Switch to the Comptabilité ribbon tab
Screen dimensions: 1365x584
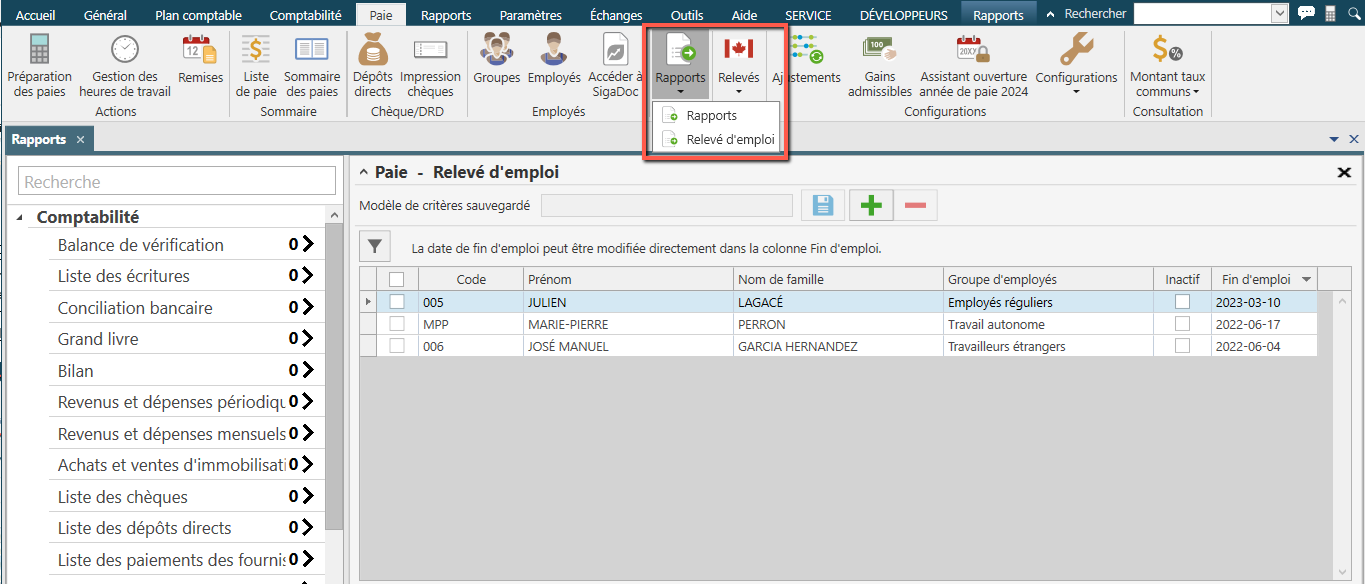pos(306,15)
